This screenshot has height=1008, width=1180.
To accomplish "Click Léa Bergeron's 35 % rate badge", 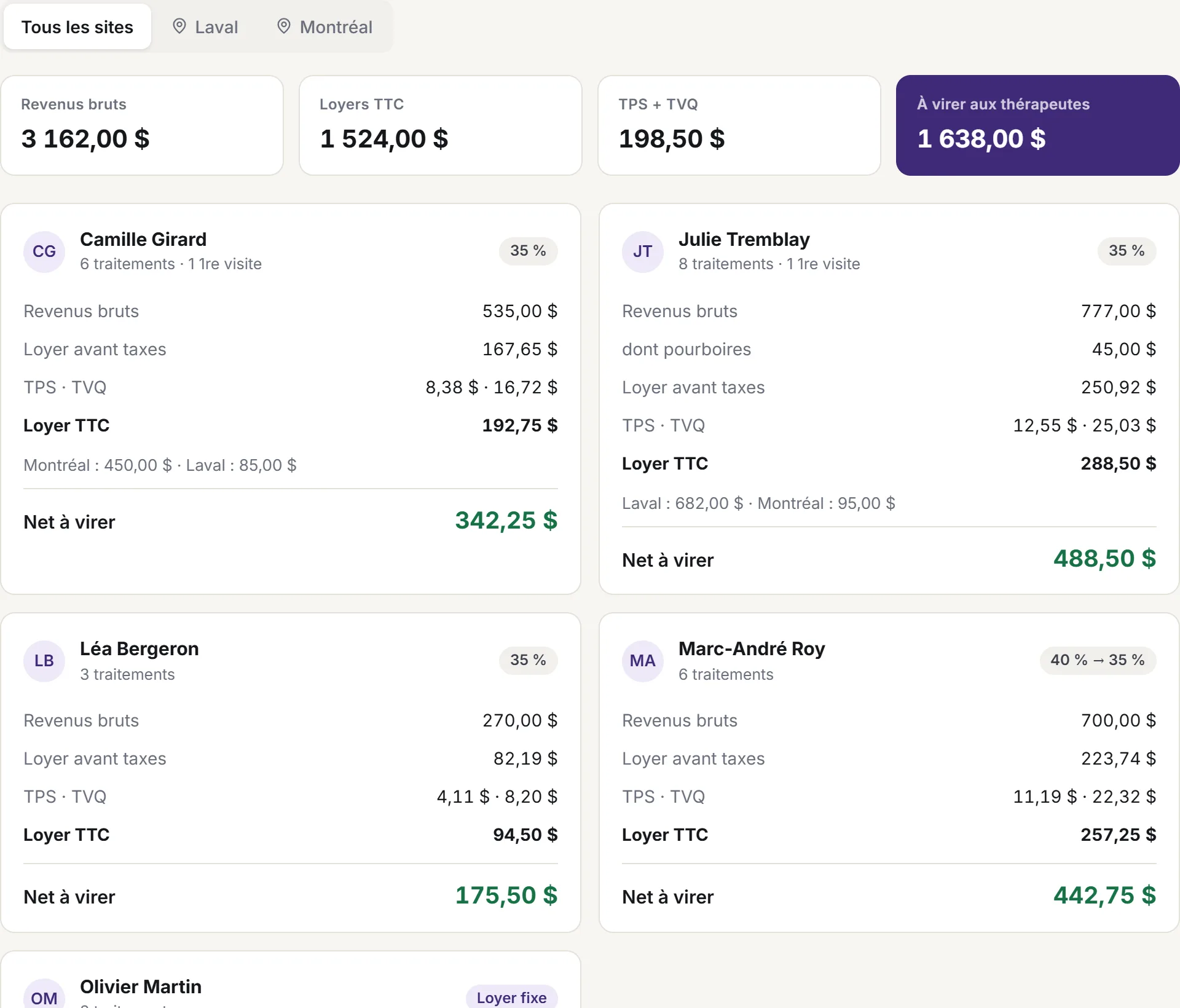I will 528,660.
